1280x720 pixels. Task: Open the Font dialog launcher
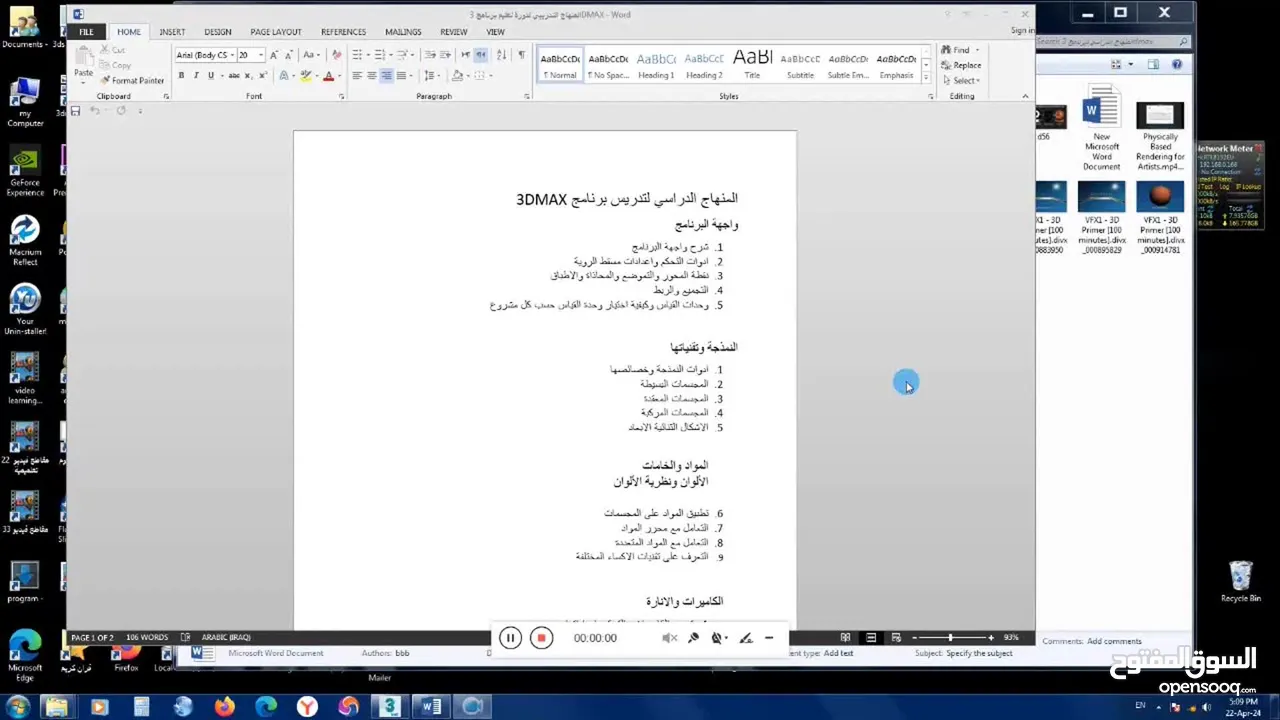tap(341, 97)
